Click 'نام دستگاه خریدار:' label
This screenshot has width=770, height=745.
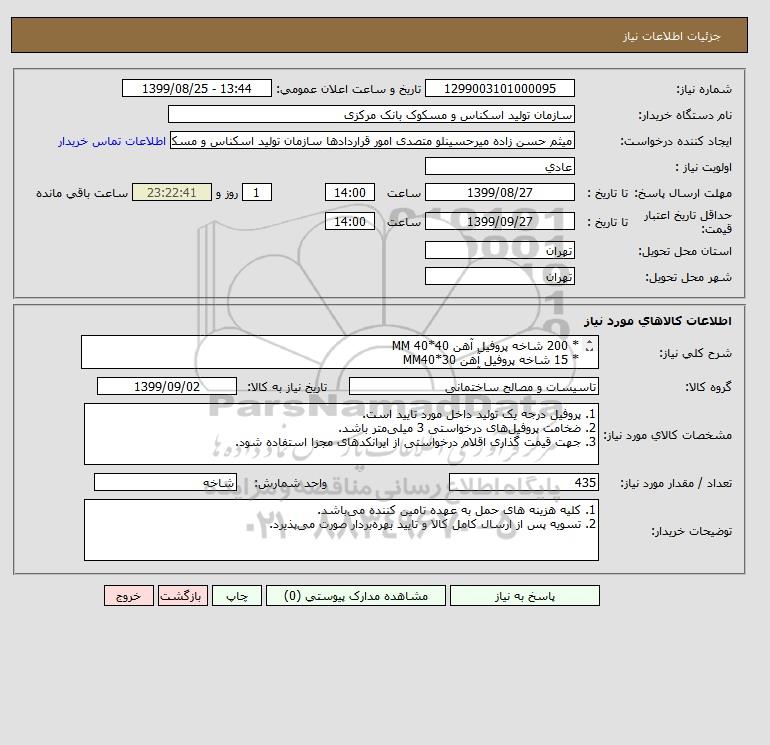click(x=685, y=115)
